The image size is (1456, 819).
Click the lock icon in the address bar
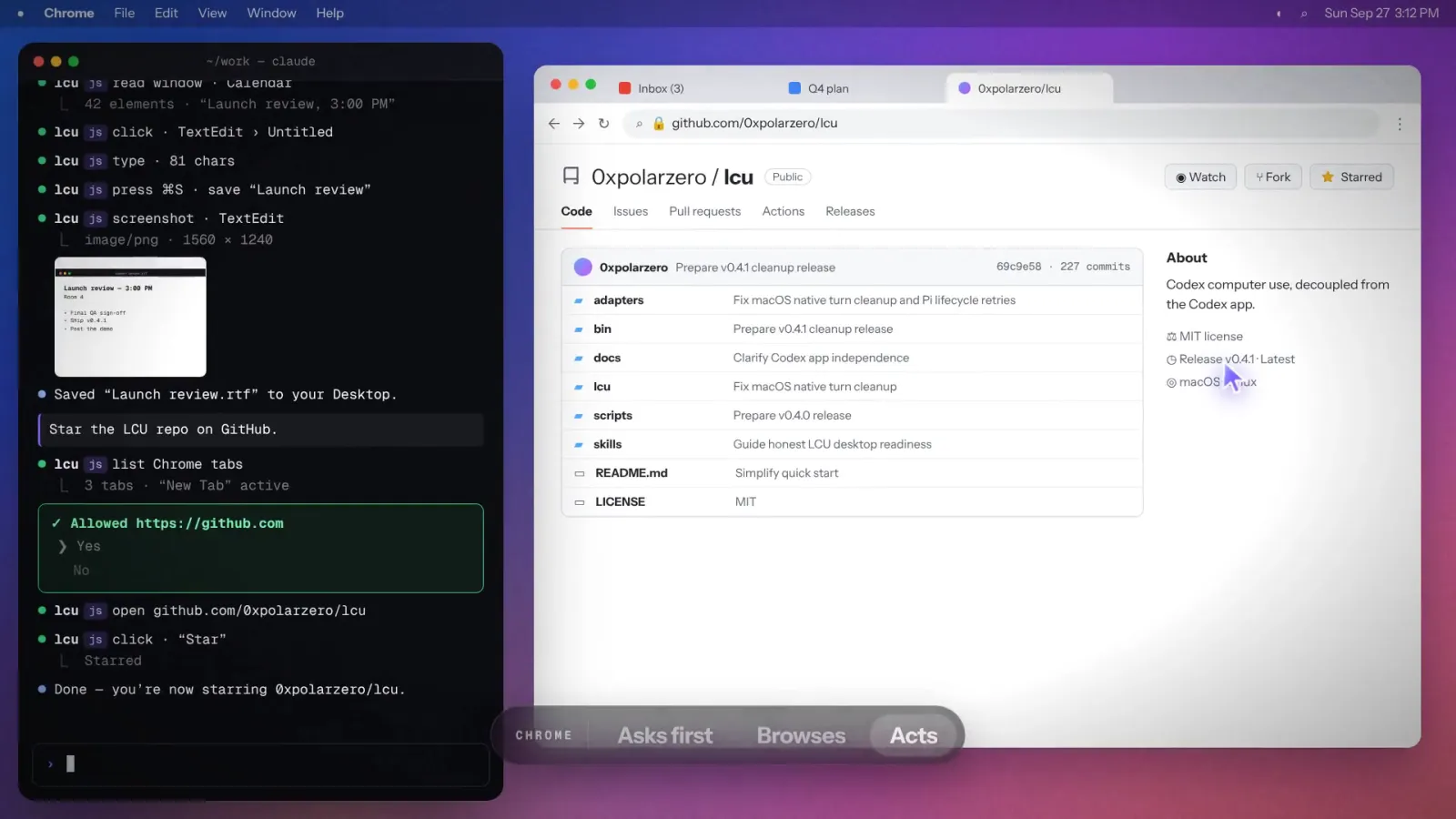[x=659, y=124]
